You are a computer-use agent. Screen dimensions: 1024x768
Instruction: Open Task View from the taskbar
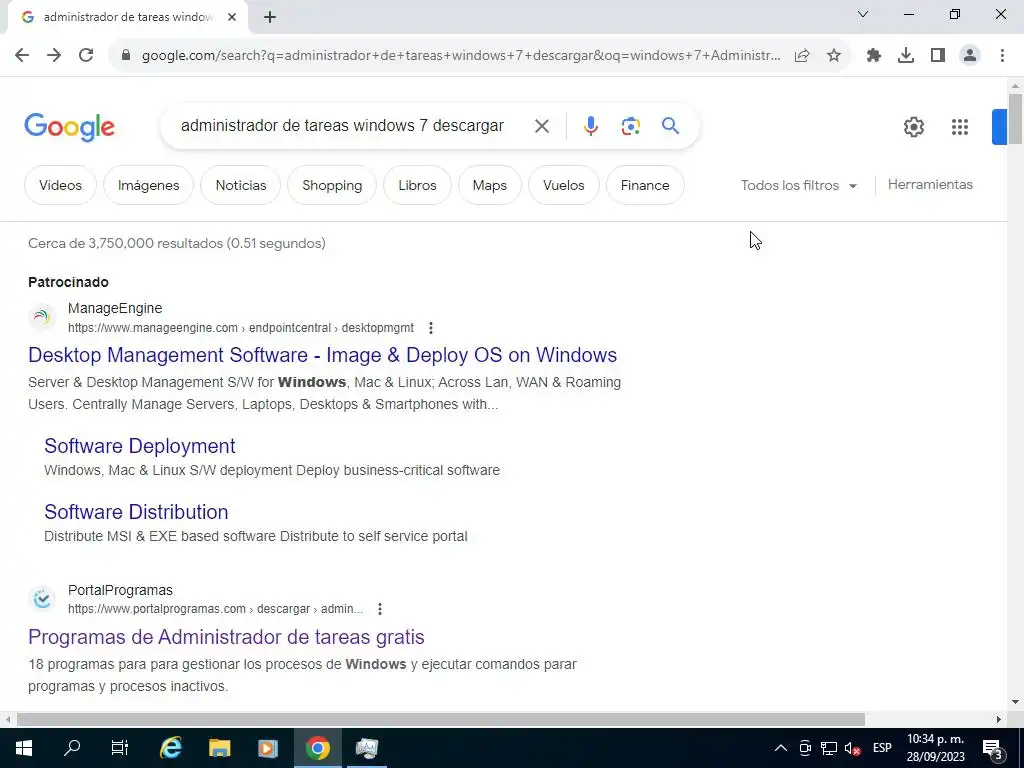click(120, 748)
